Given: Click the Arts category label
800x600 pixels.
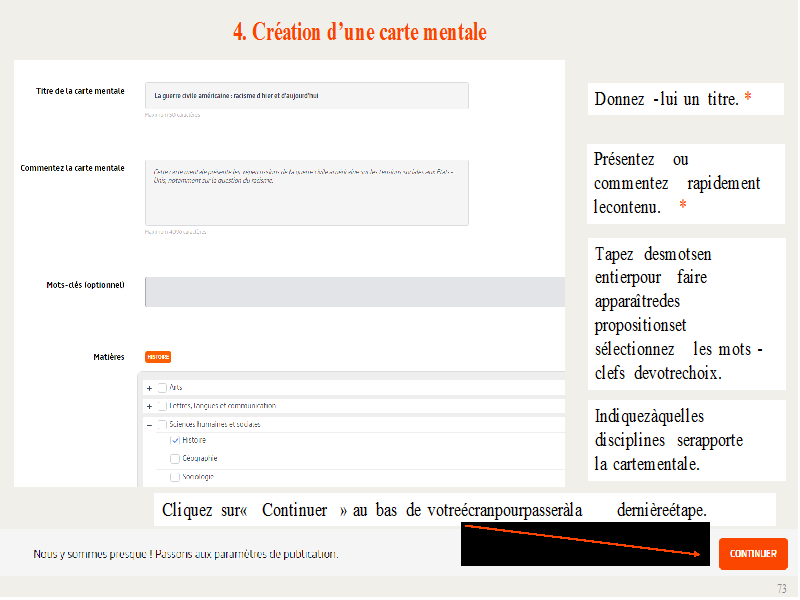Looking at the screenshot, I should pyautogui.click(x=176, y=388).
